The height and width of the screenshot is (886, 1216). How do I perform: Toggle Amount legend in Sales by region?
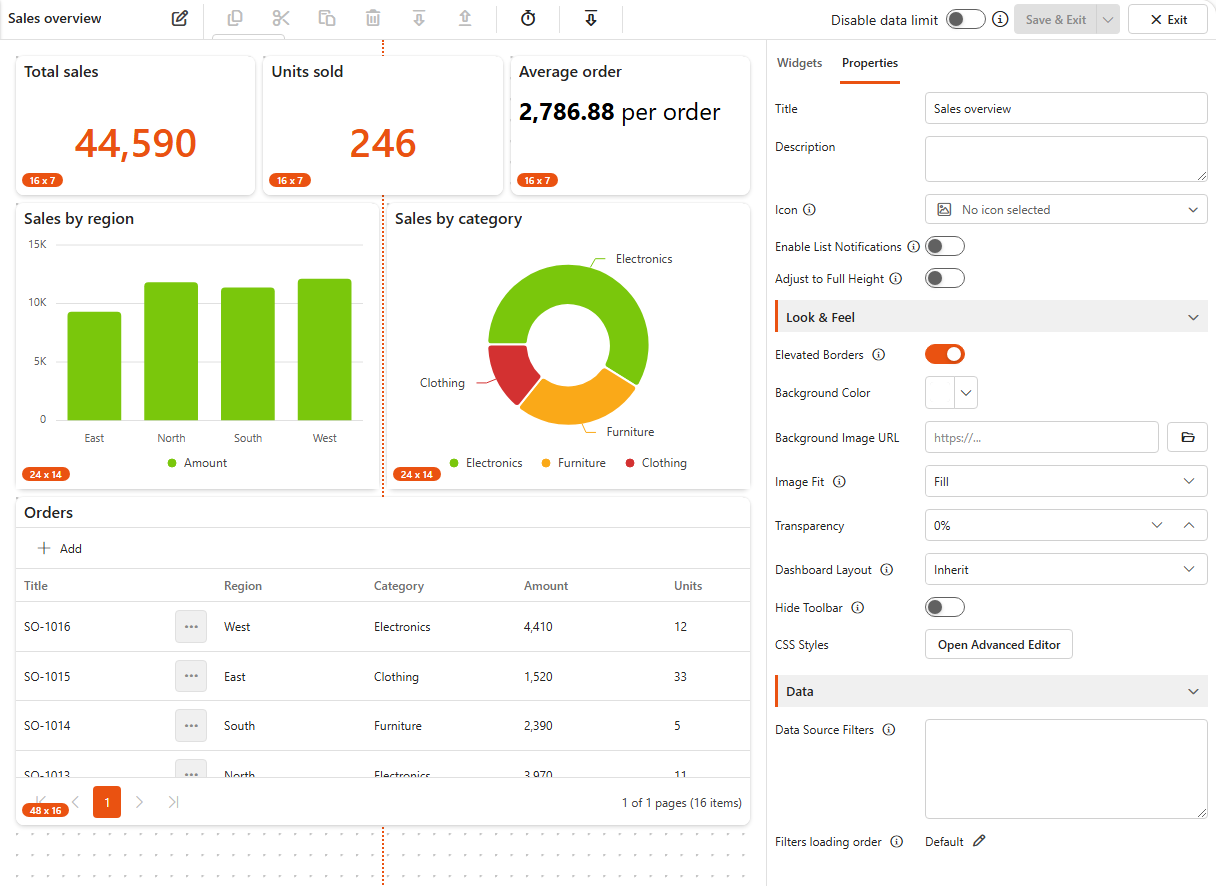[197, 463]
